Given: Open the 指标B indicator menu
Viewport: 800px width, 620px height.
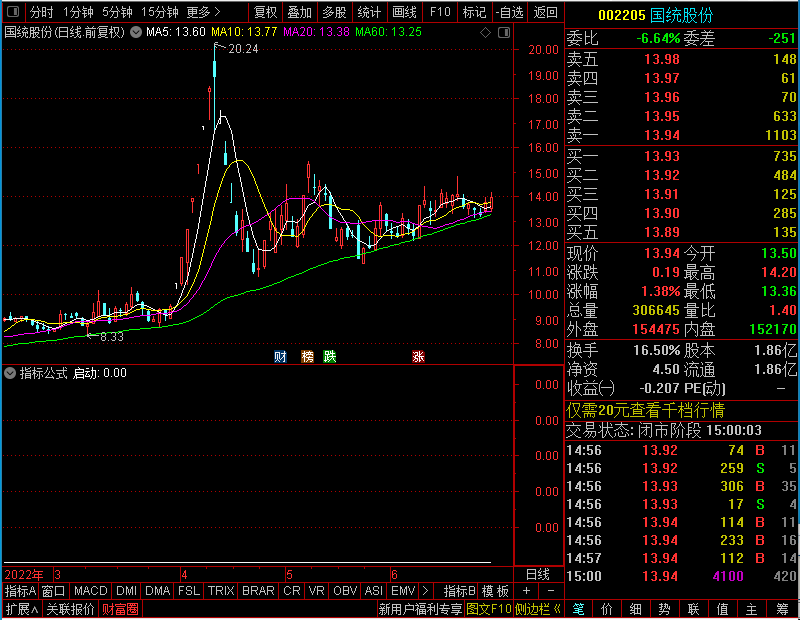Looking at the screenshot, I should pyautogui.click(x=460, y=591).
